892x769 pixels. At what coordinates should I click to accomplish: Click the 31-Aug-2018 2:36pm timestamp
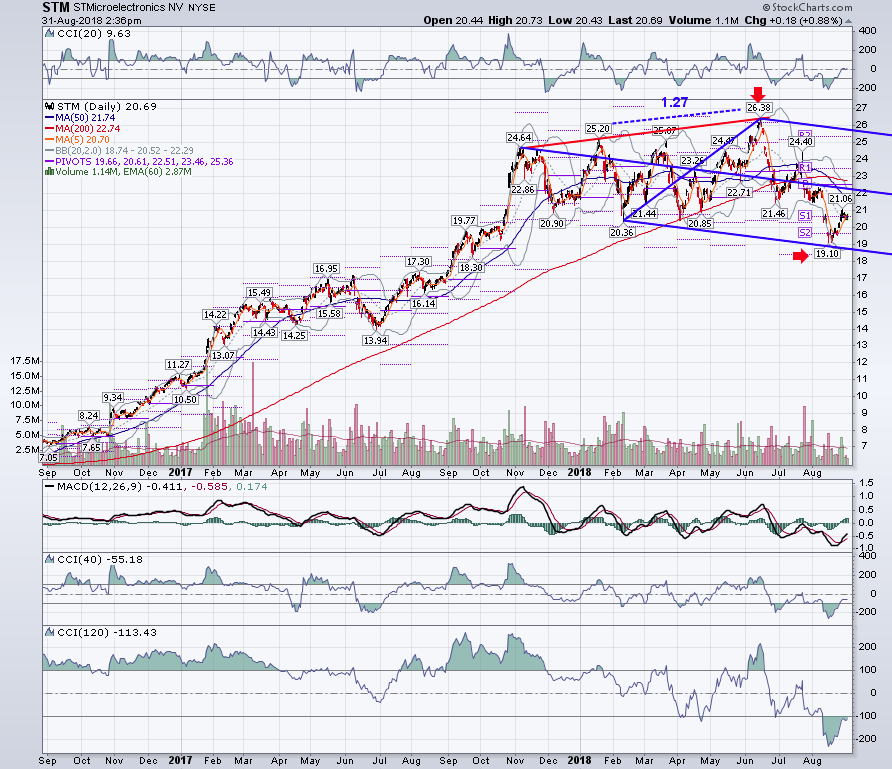[x=92, y=20]
